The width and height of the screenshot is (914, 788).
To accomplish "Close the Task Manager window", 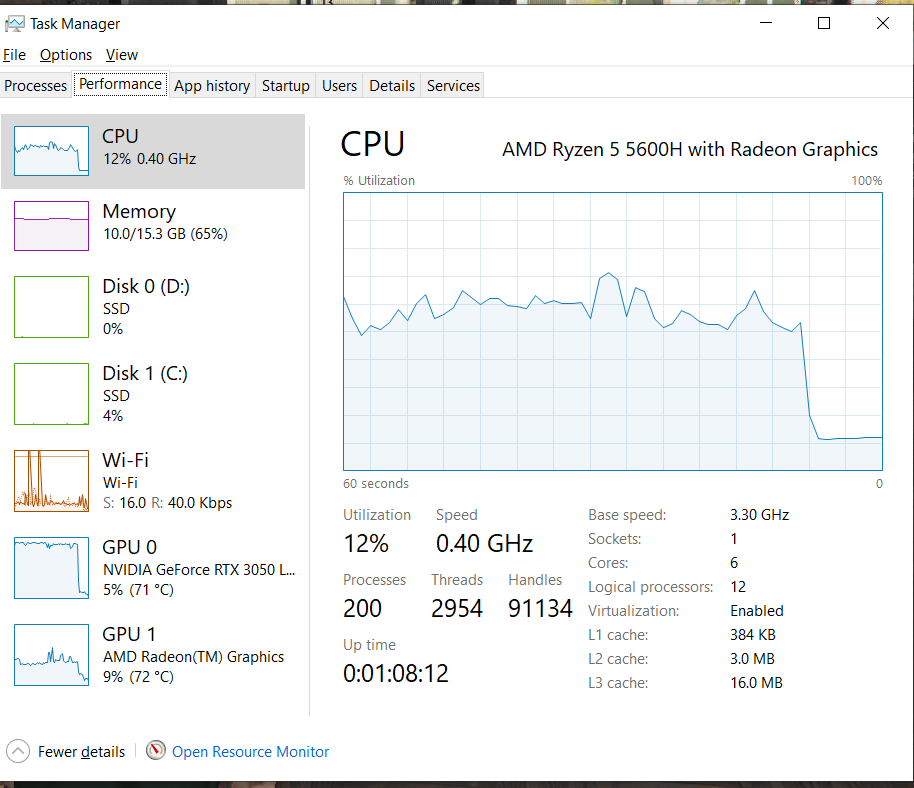I will tap(883, 23).
